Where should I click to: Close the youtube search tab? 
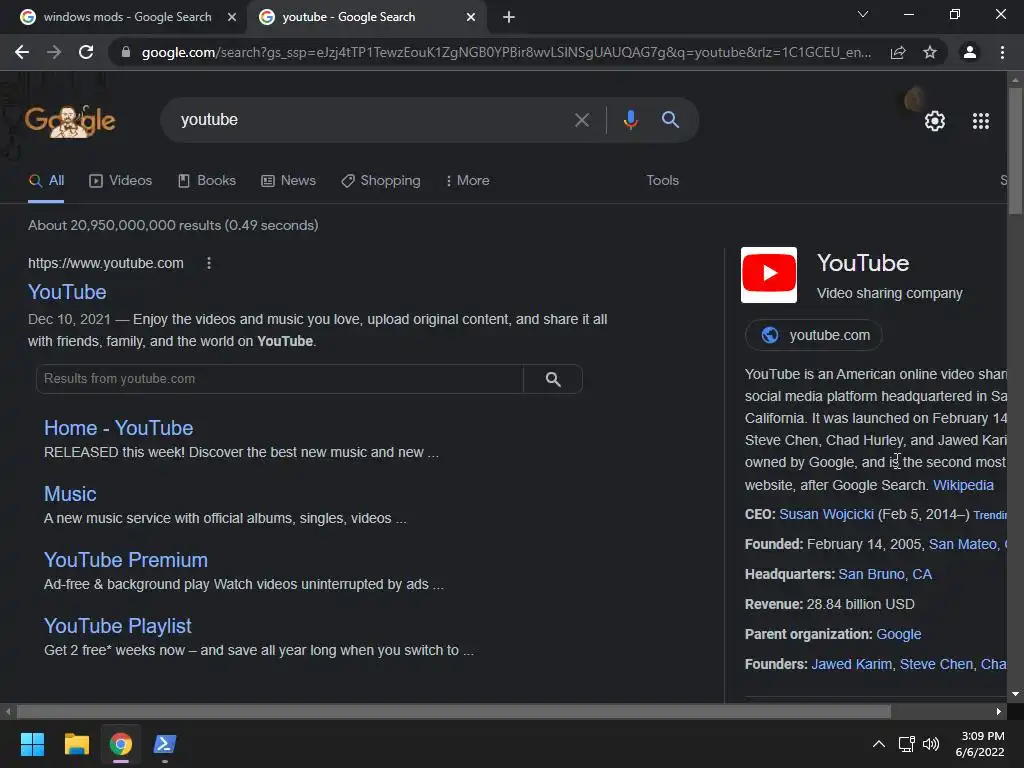point(471,17)
